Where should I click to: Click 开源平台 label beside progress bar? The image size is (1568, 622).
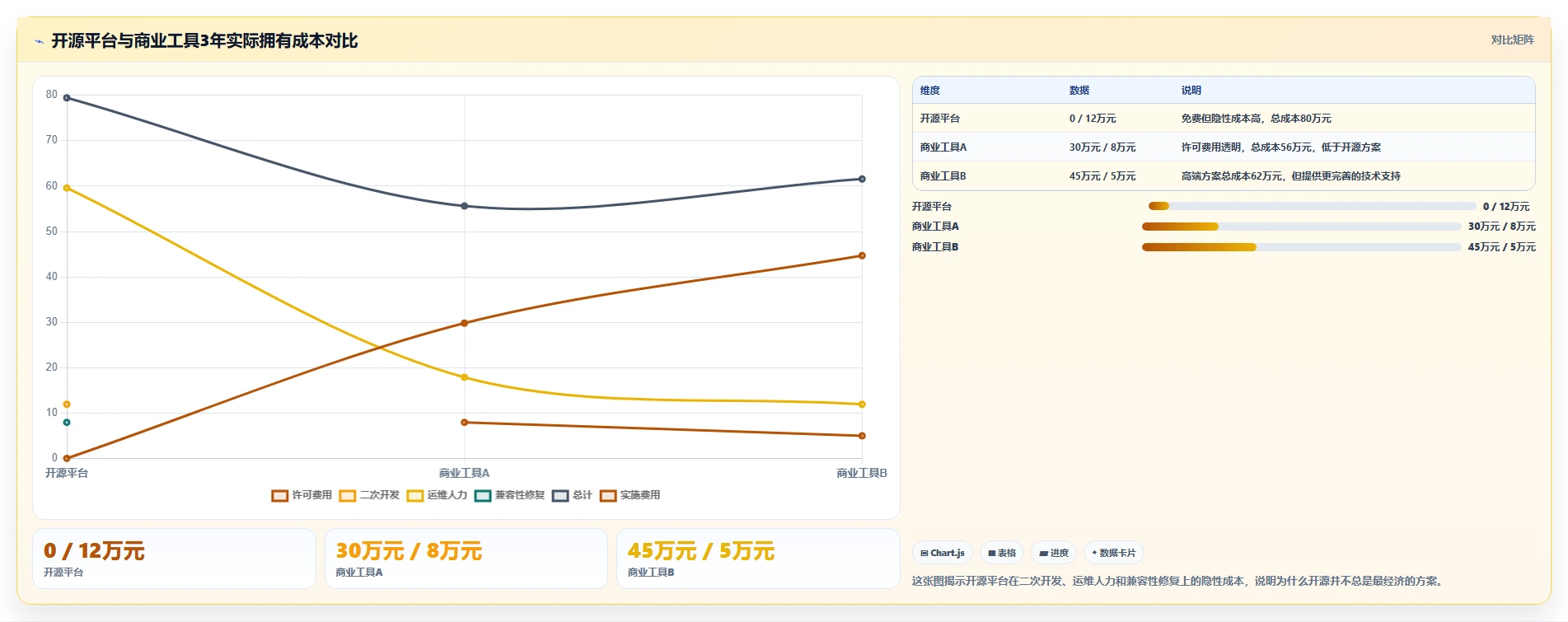[932, 207]
